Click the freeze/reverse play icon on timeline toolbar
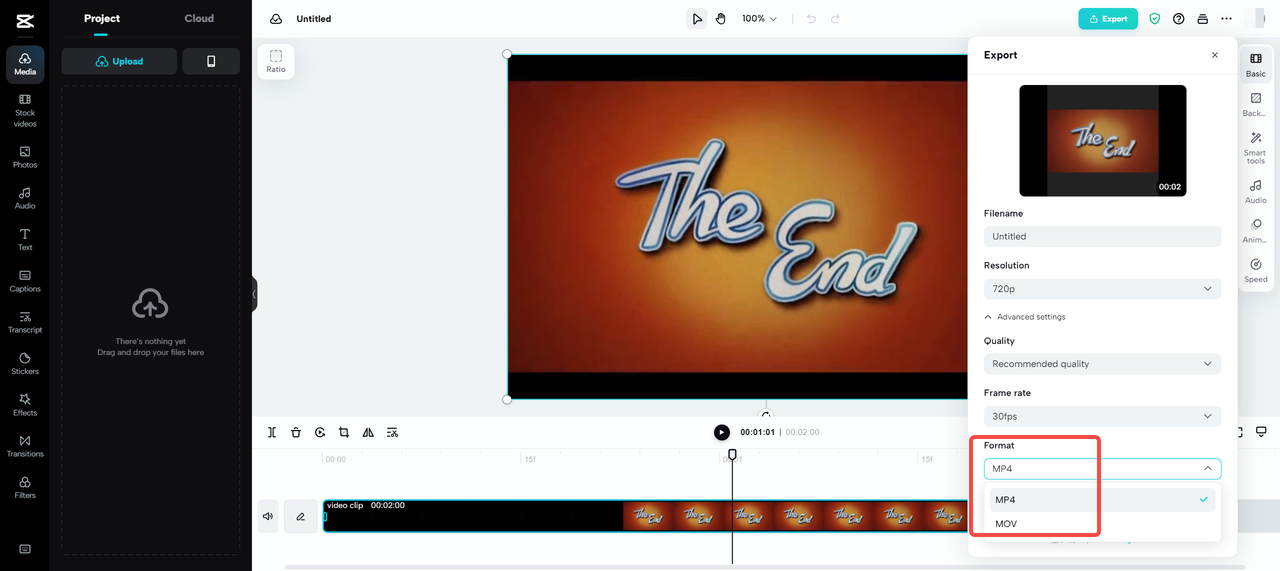 [320, 432]
